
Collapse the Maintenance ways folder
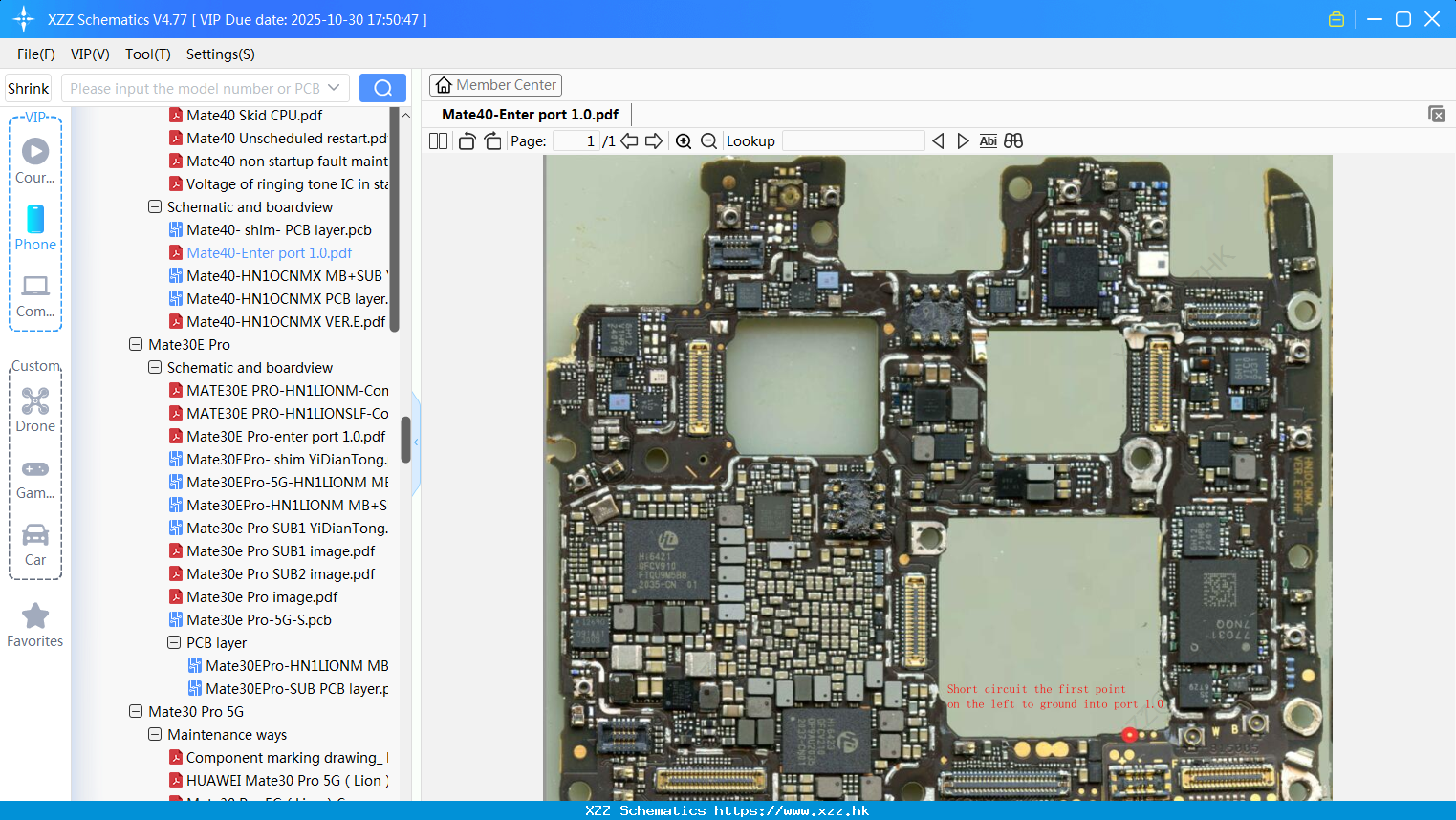click(x=155, y=735)
